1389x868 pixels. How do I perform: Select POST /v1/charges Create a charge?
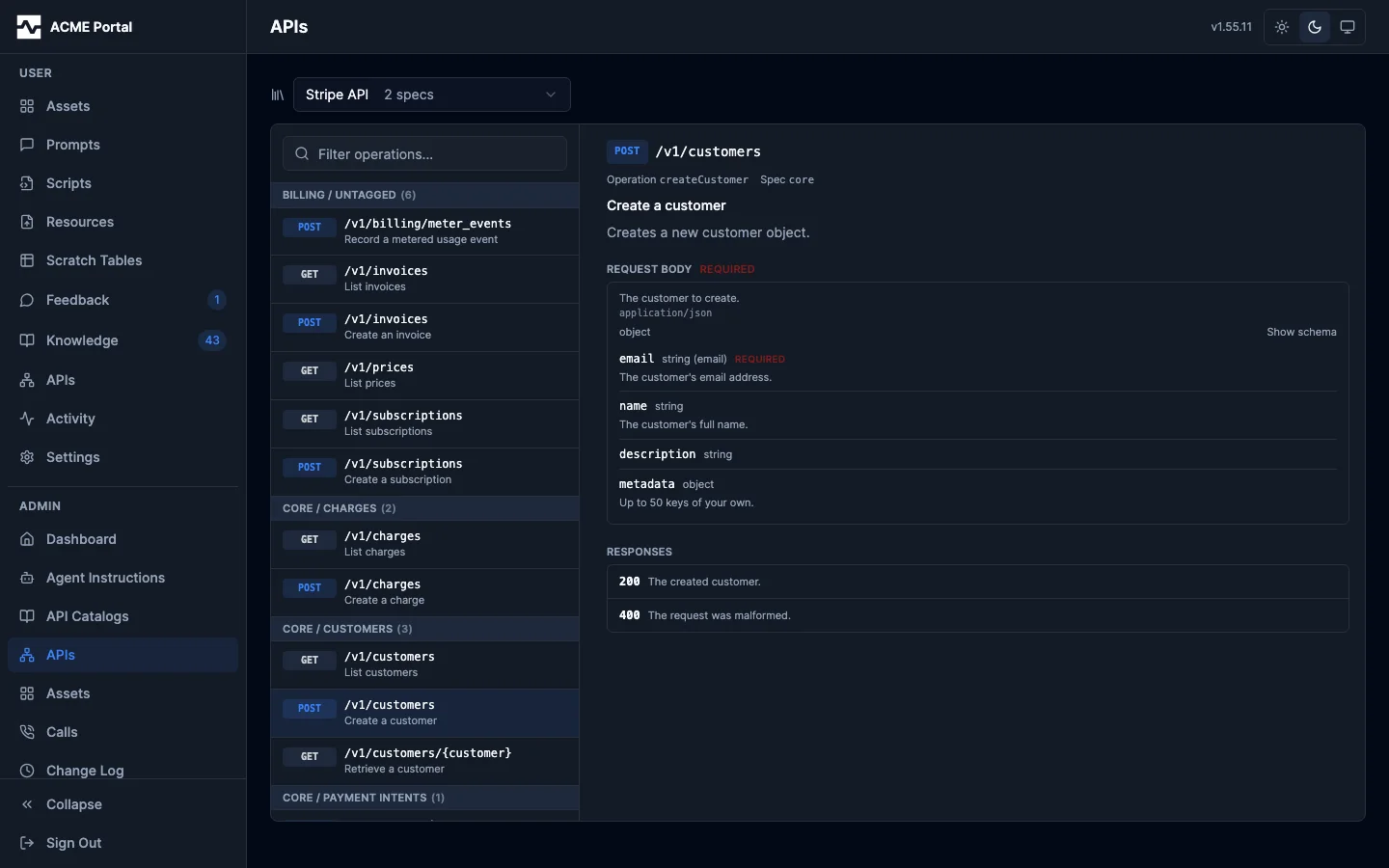[x=425, y=593]
